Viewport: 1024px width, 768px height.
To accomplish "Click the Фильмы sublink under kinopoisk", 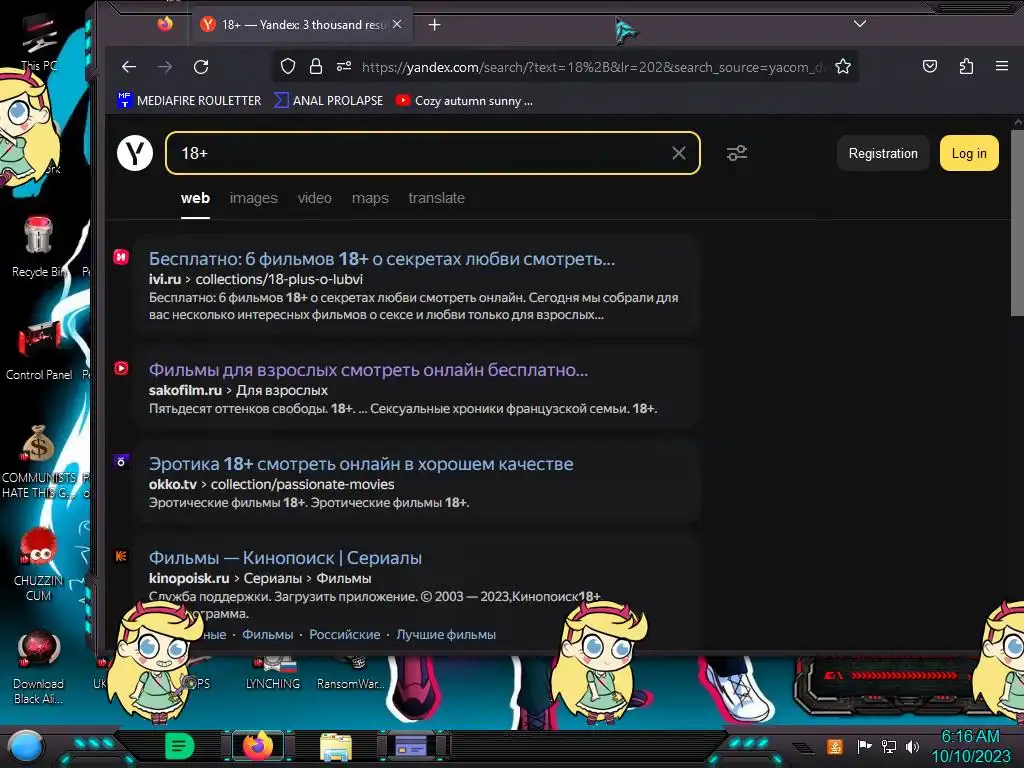I will 268,634.
